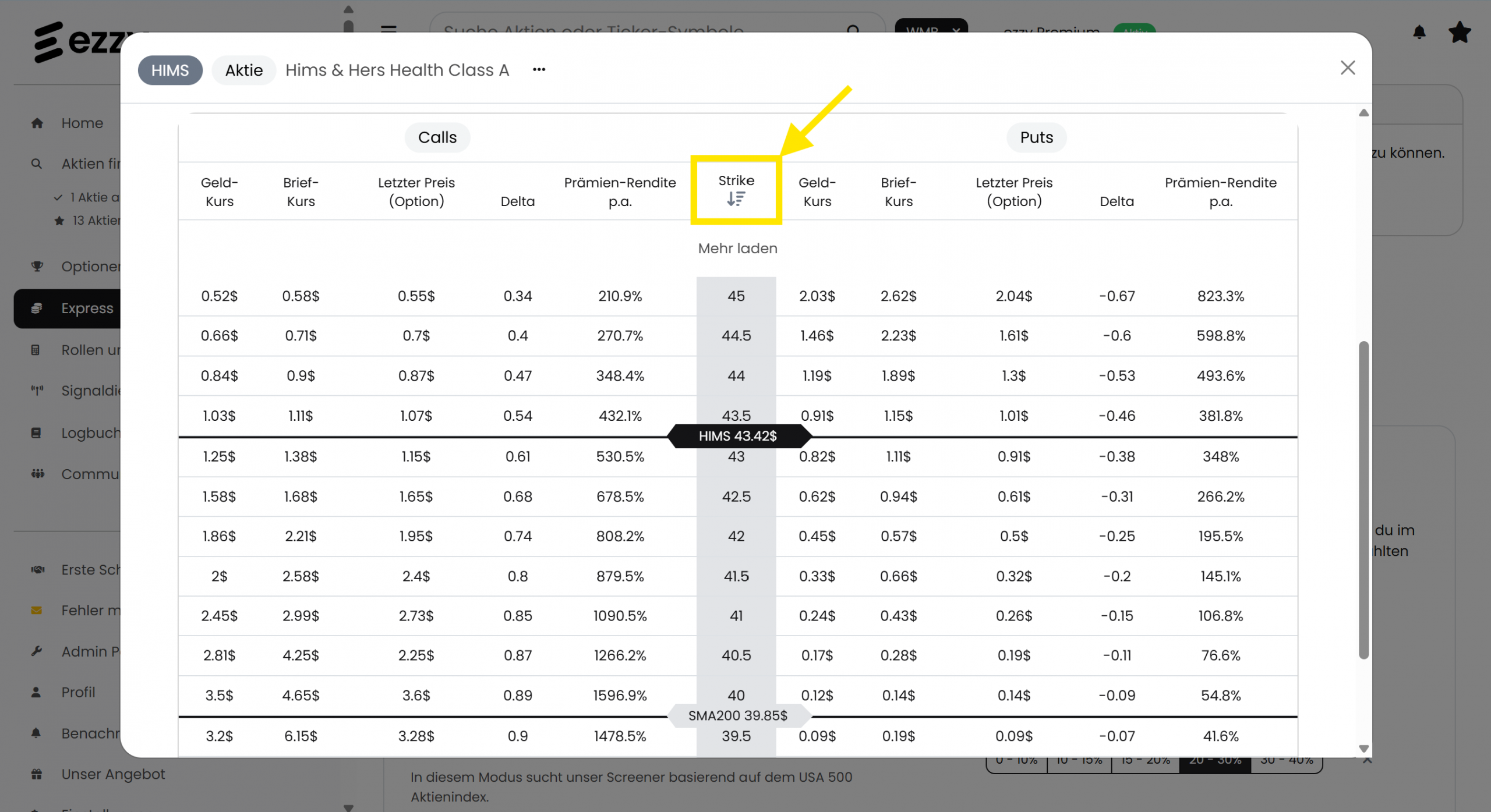This screenshot has width=1491, height=812.
Task: Click put last price 0.26$
Action: click(1013, 616)
